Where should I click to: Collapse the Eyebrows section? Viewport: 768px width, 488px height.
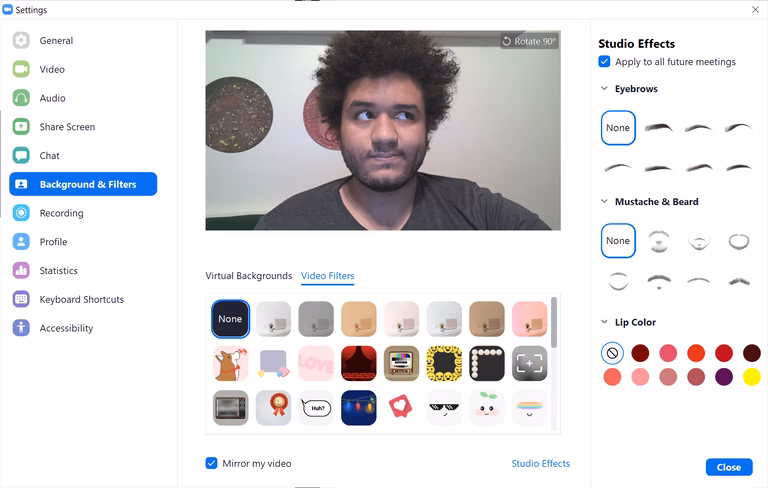pyautogui.click(x=604, y=89)
